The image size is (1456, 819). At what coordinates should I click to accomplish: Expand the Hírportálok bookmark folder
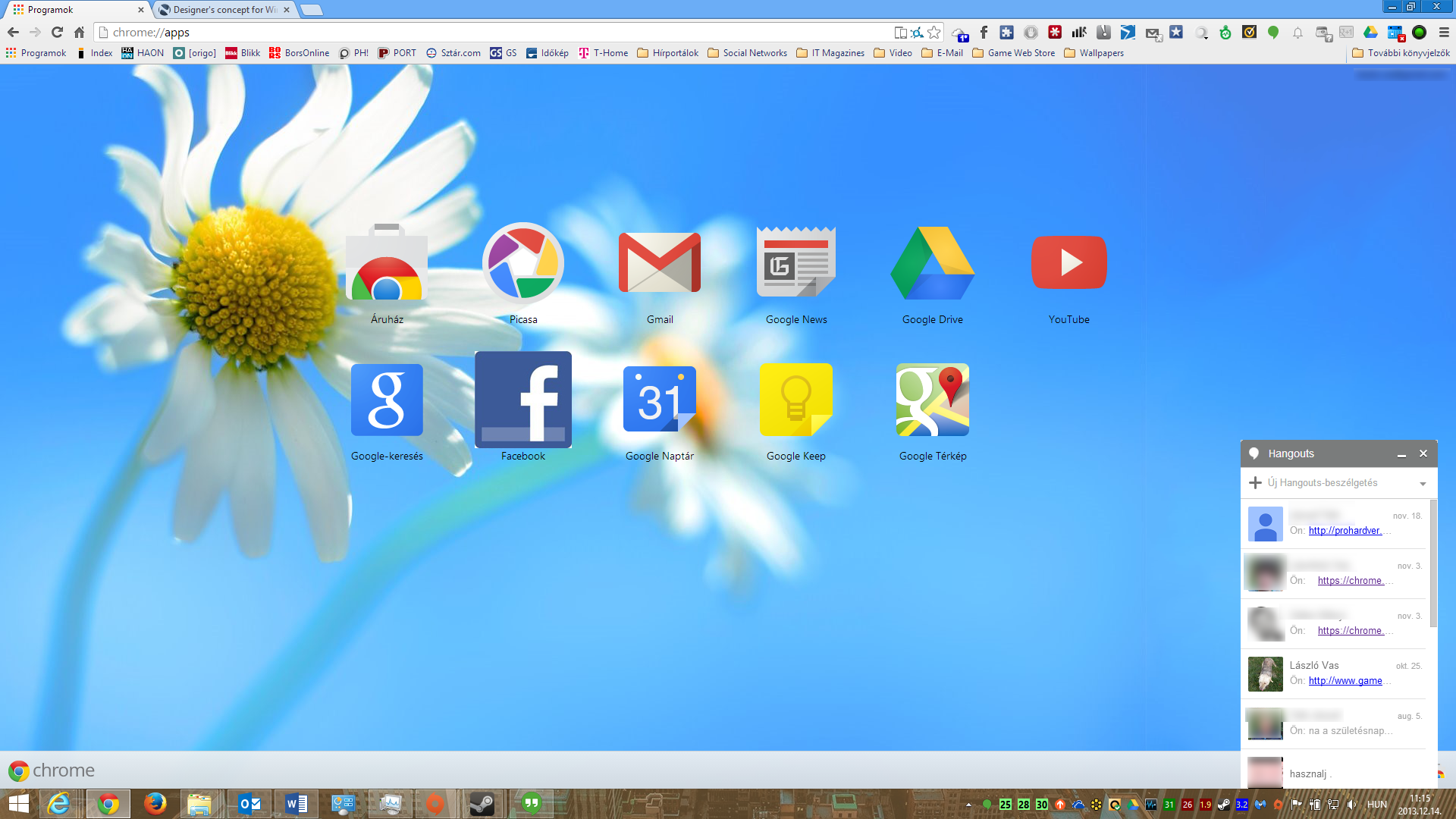668,53
